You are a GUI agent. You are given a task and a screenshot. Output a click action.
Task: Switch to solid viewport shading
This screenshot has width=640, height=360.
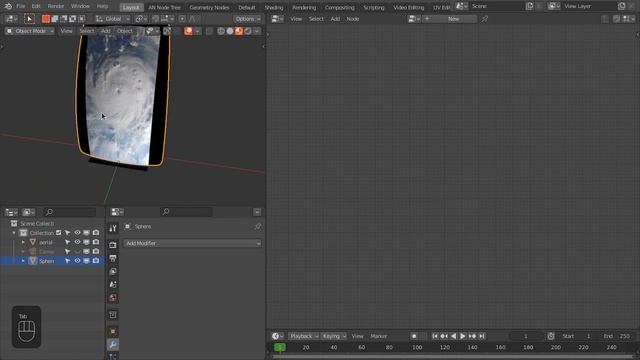230,31
